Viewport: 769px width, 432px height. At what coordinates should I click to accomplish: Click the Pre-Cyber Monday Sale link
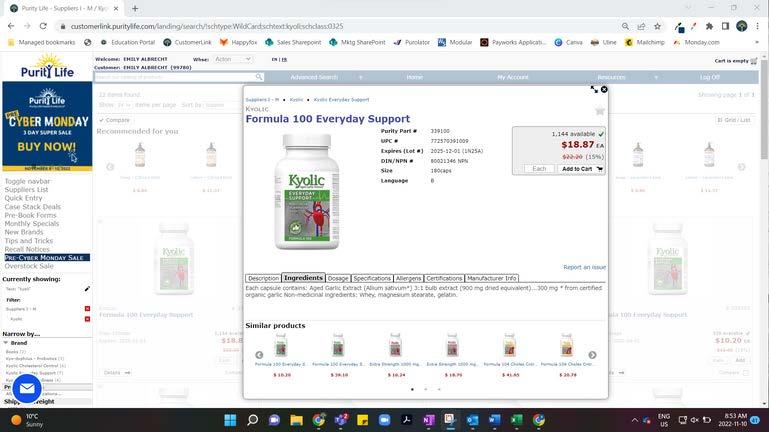tap(47, 257)
